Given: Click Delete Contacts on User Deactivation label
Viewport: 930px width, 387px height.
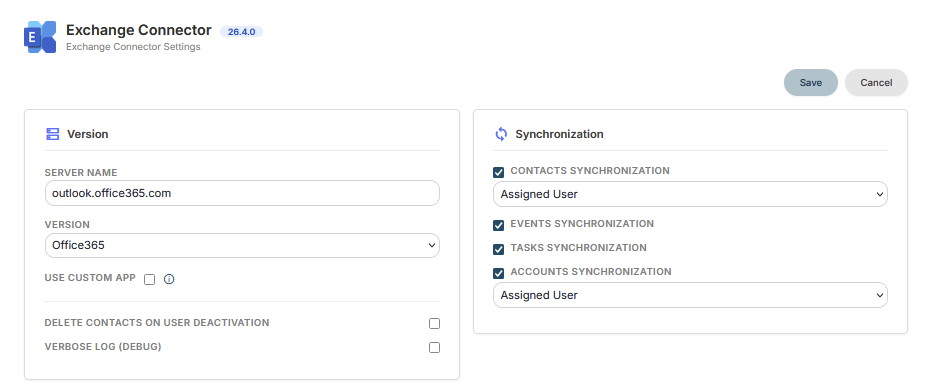Looking at the screenshot, I should click(157, 323).
